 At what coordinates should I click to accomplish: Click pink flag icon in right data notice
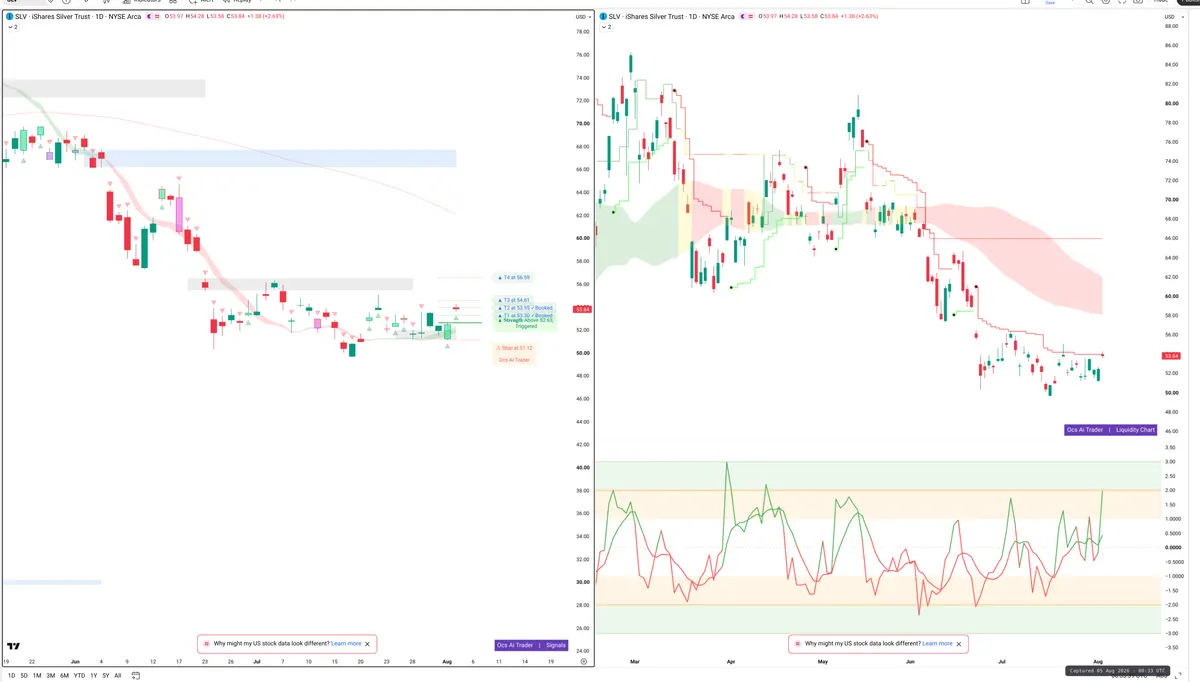797,644
